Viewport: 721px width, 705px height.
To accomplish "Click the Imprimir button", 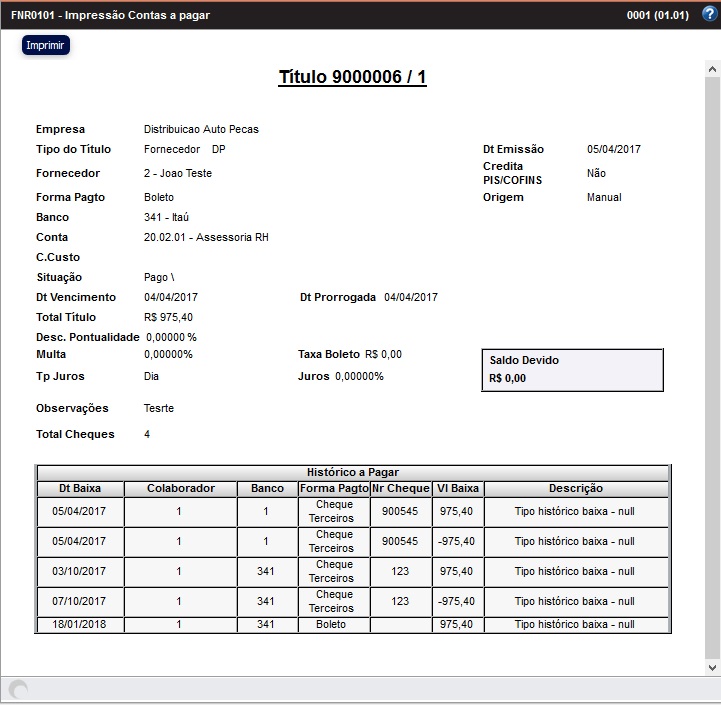I will click(x=46, y=46).
